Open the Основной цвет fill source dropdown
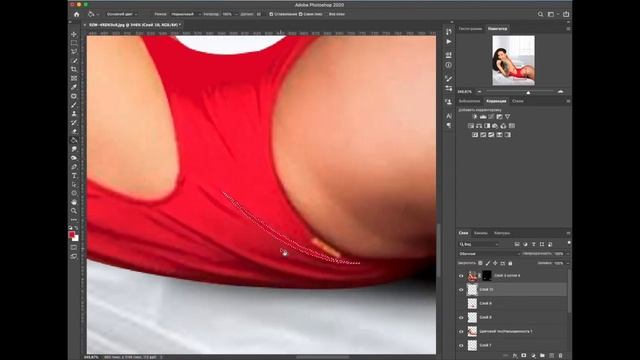The width and height of the screenshot is (640, 360). point(122,14)
